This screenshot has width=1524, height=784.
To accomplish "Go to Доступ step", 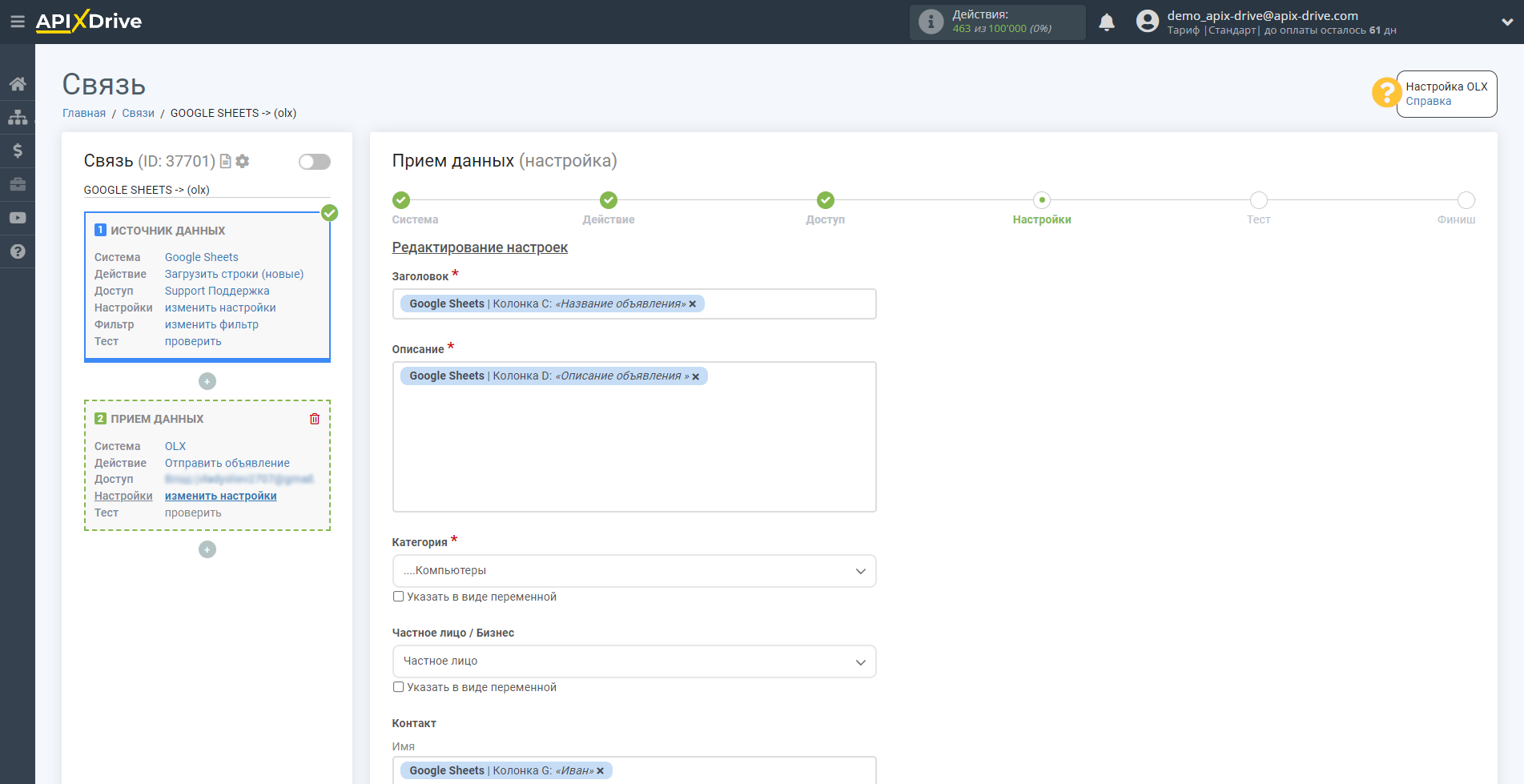I will click(x=826, y=200).
